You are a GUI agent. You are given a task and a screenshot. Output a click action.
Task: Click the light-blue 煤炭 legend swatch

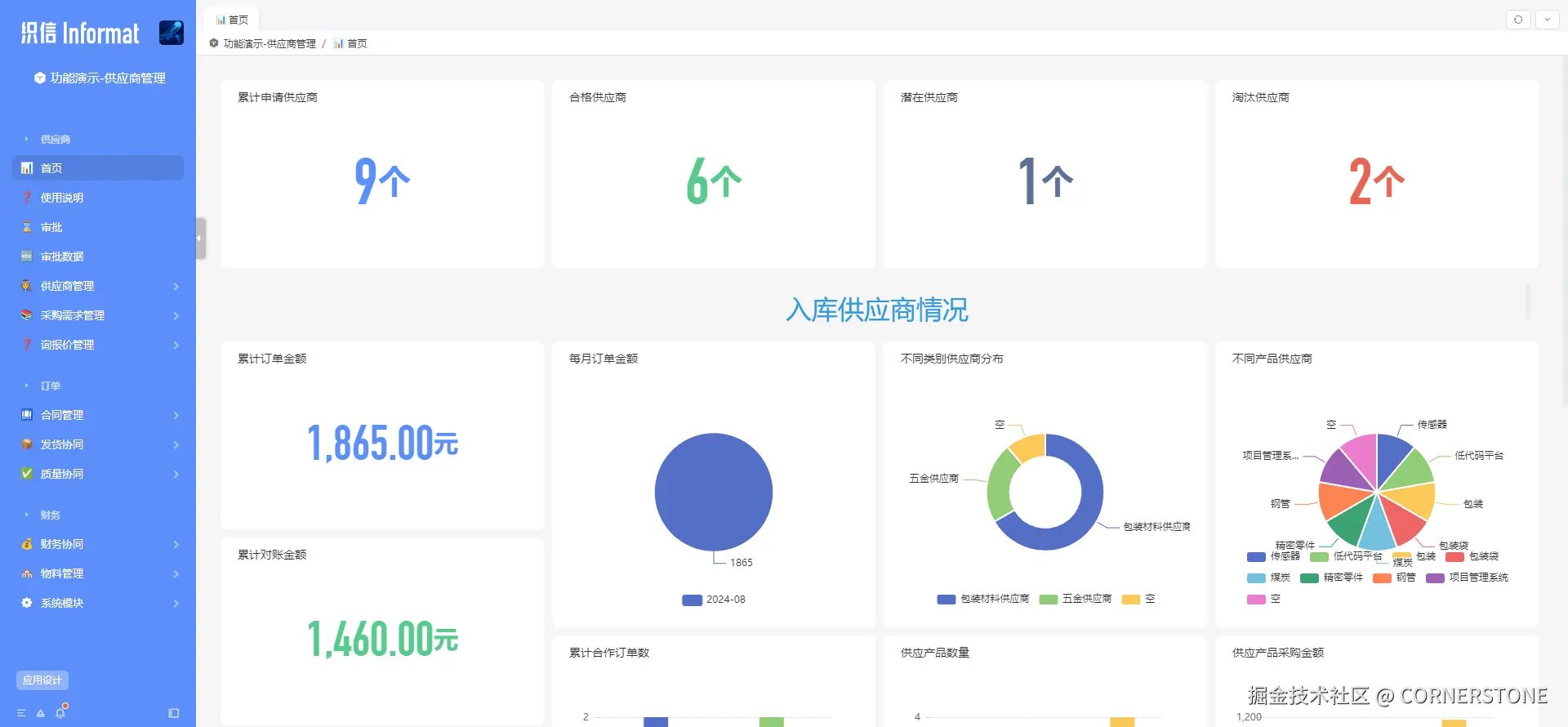(x=1256, y=578)
